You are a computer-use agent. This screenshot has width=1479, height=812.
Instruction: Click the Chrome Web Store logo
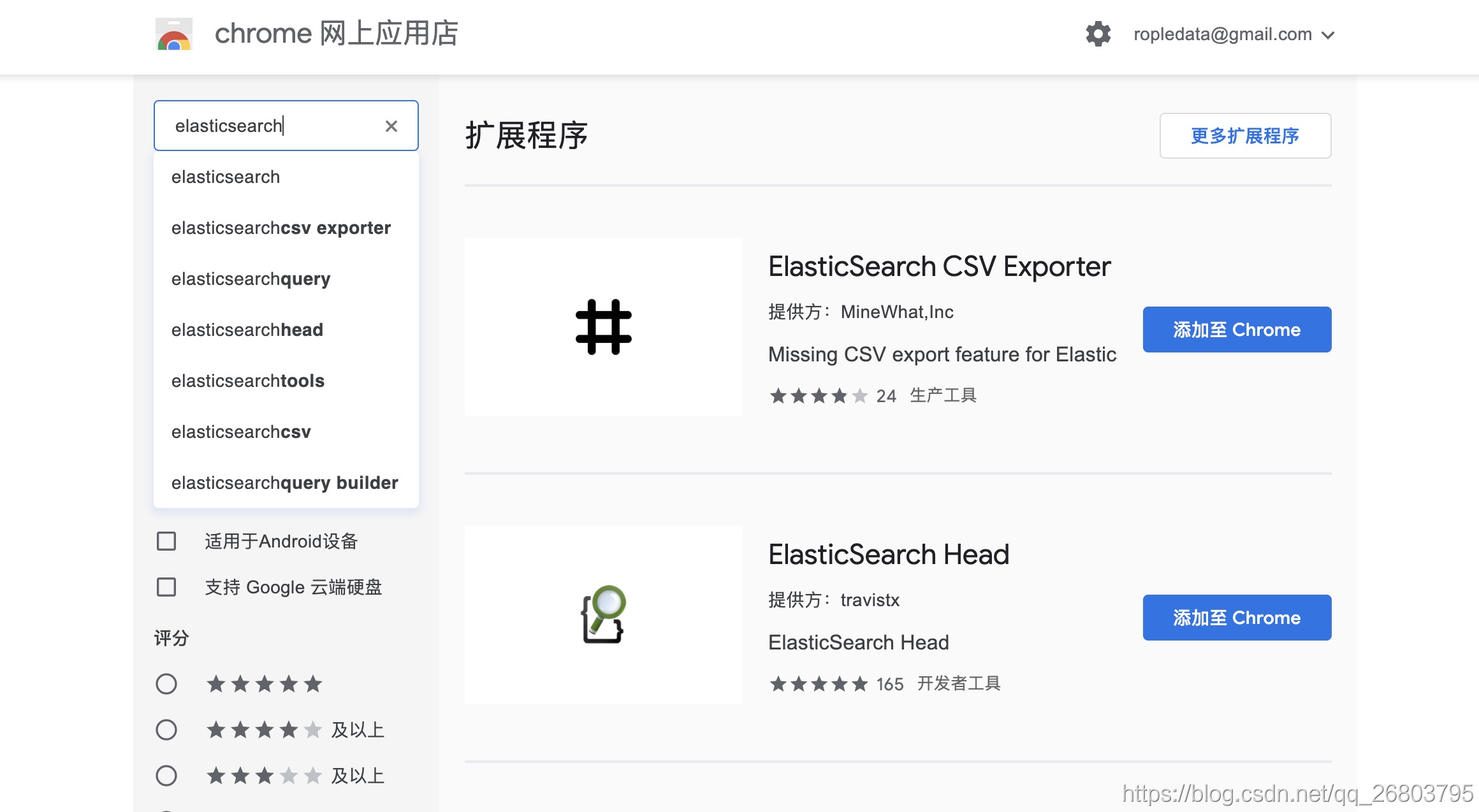pyautogui.click(x=174, y=34)
